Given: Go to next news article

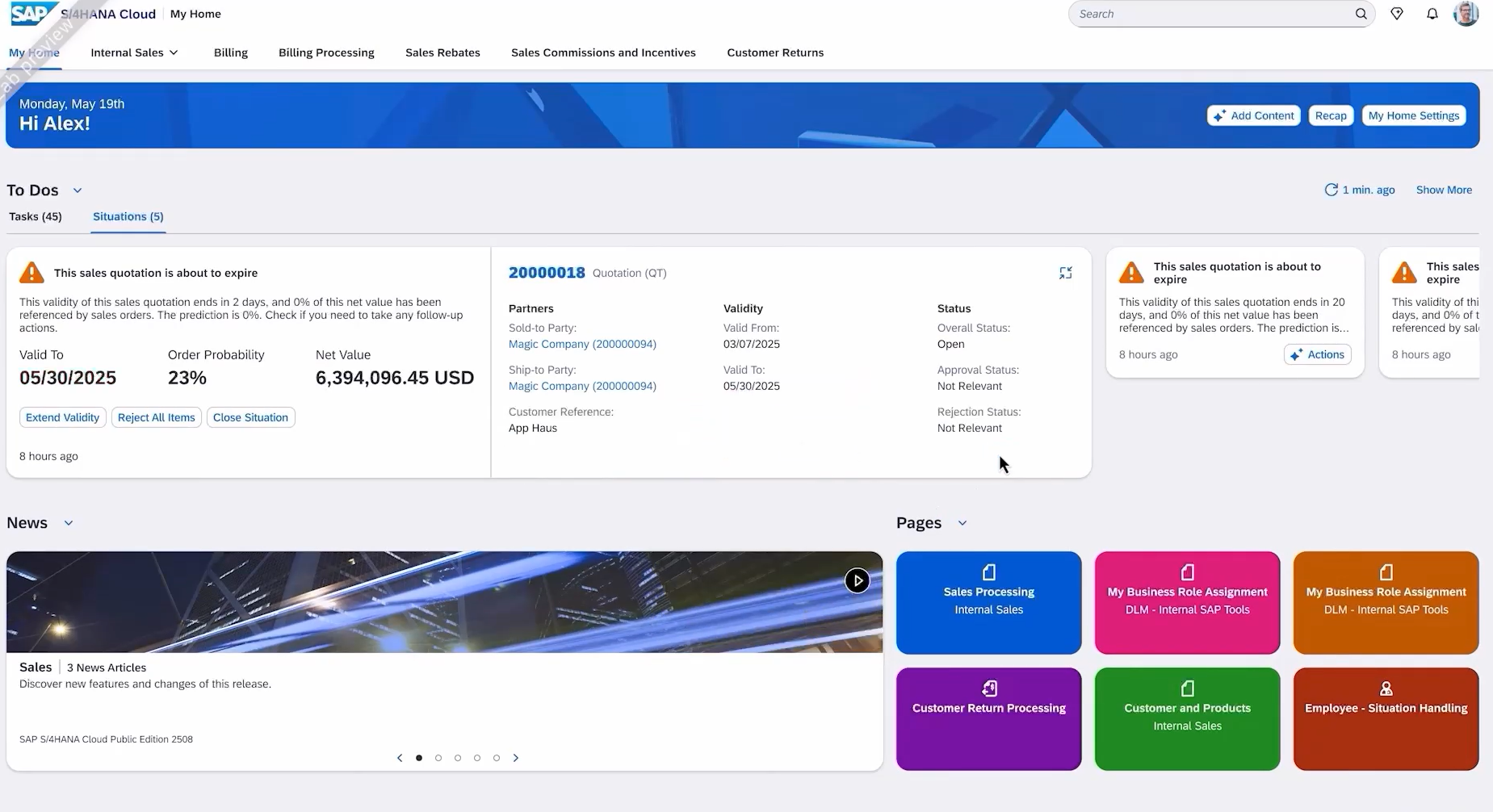Looking at the screenshot, I should click(x=516, y=758).
